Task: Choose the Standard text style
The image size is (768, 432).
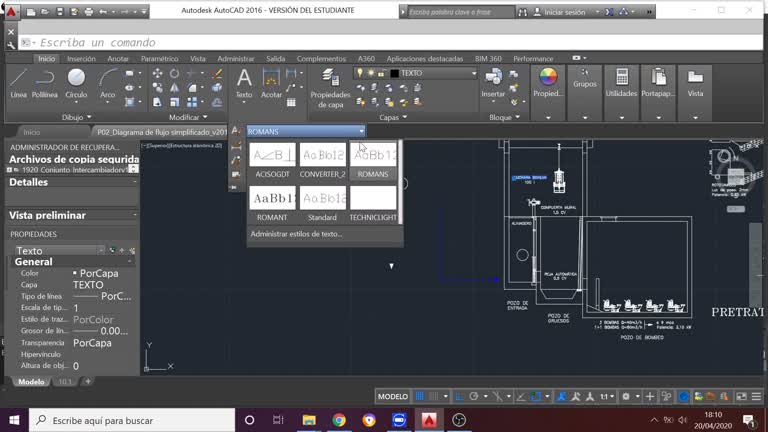Action: tap(322, 204)
